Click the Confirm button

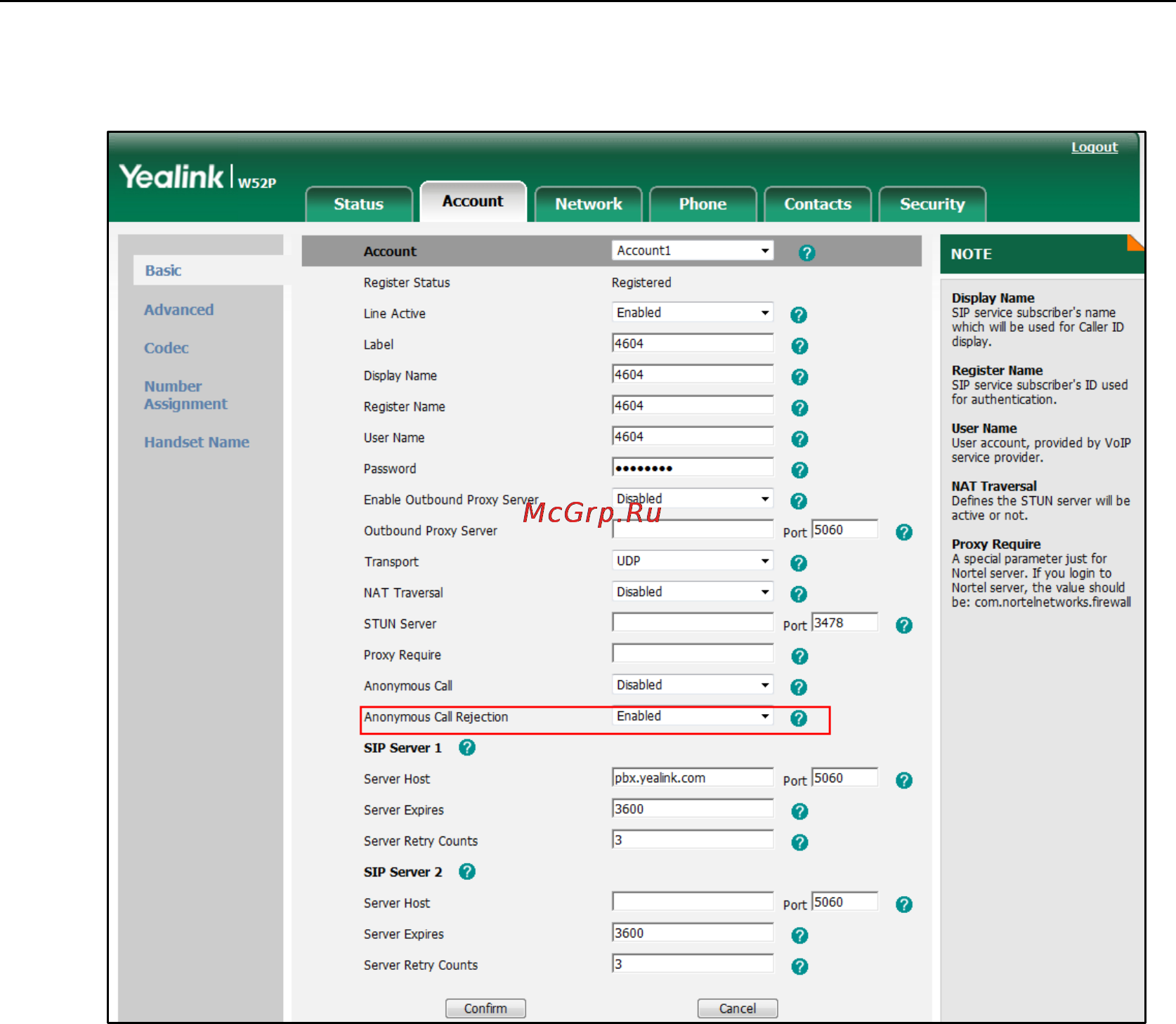[x=485, y=1009]
